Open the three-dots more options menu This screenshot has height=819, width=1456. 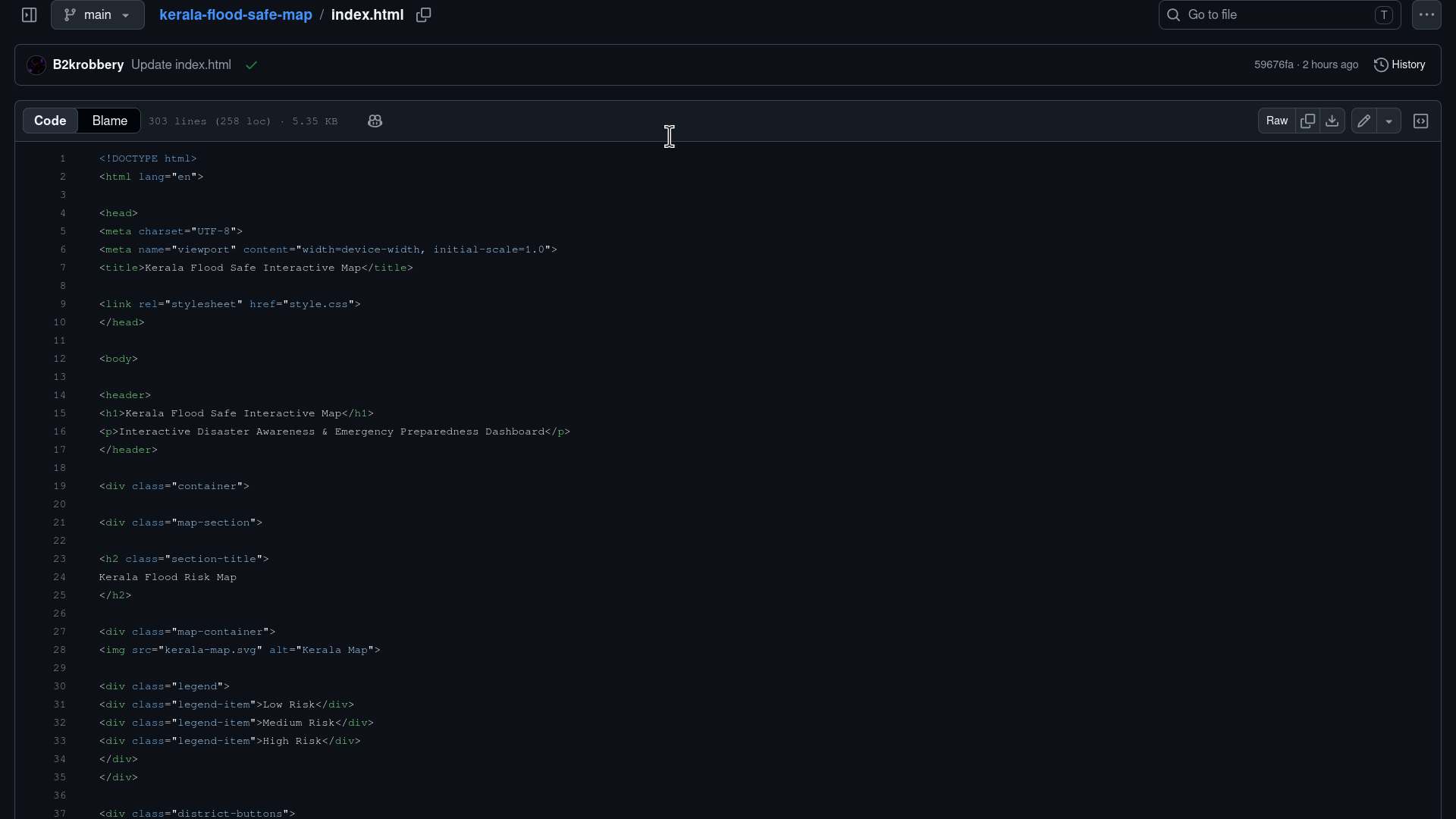click(1426, 15)
